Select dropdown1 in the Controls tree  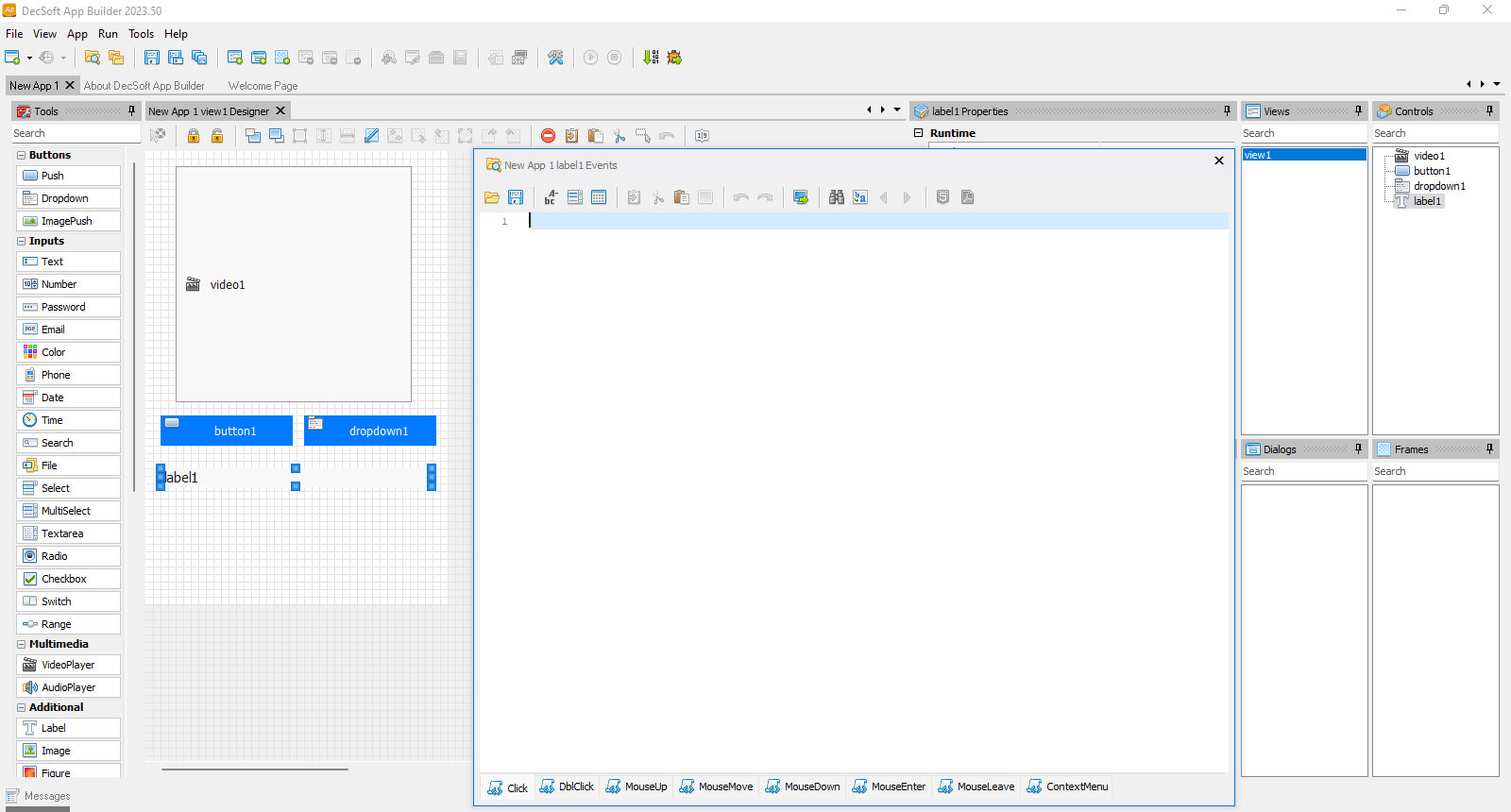1439,186
